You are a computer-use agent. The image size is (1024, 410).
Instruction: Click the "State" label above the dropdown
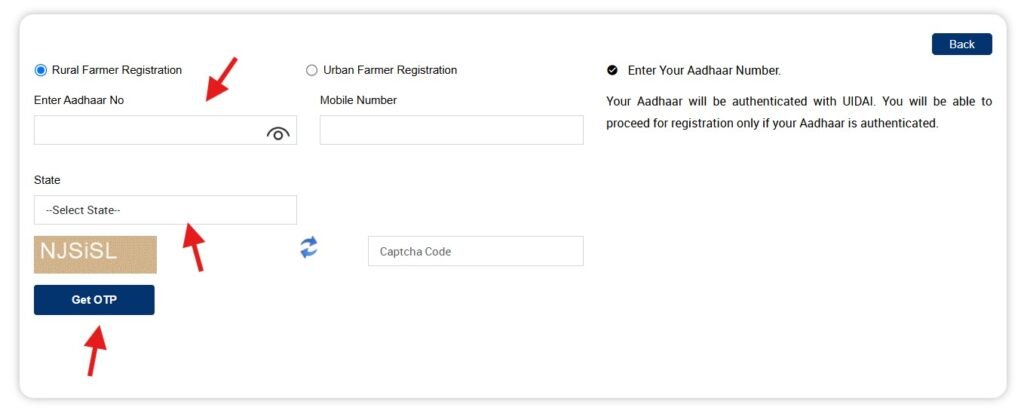[47, 180]
